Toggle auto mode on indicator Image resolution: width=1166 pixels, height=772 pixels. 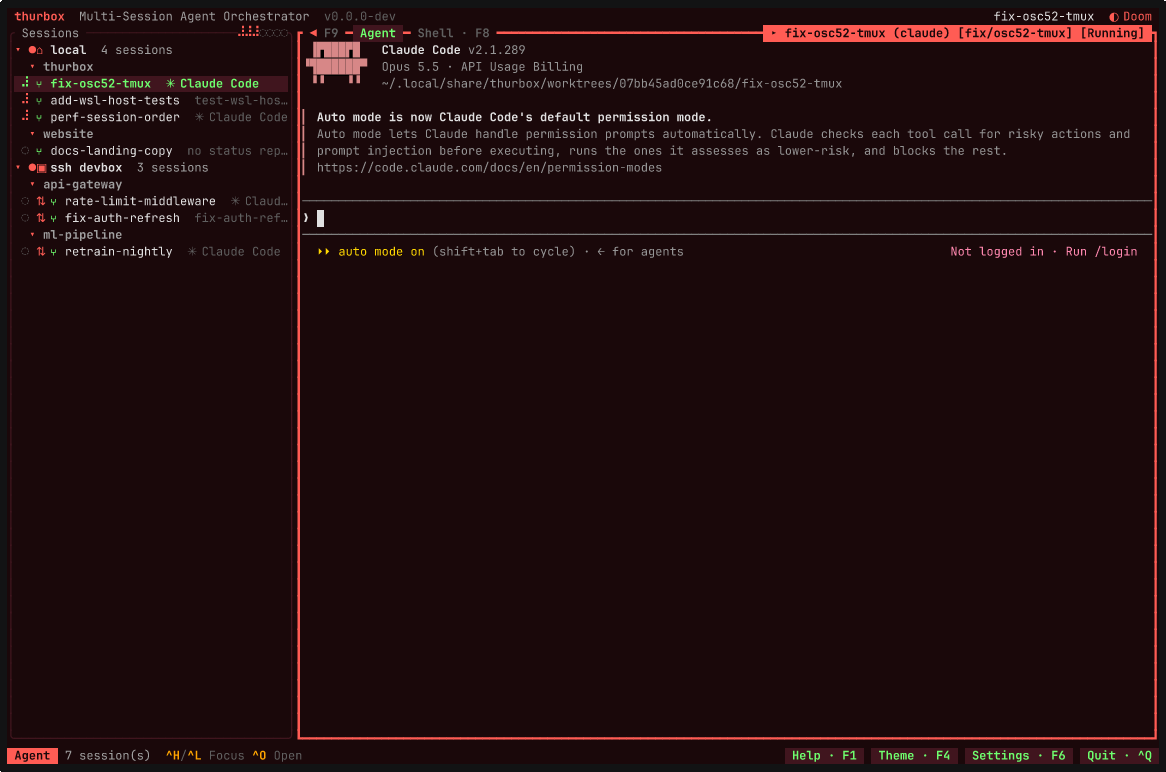tap(381, 252)
